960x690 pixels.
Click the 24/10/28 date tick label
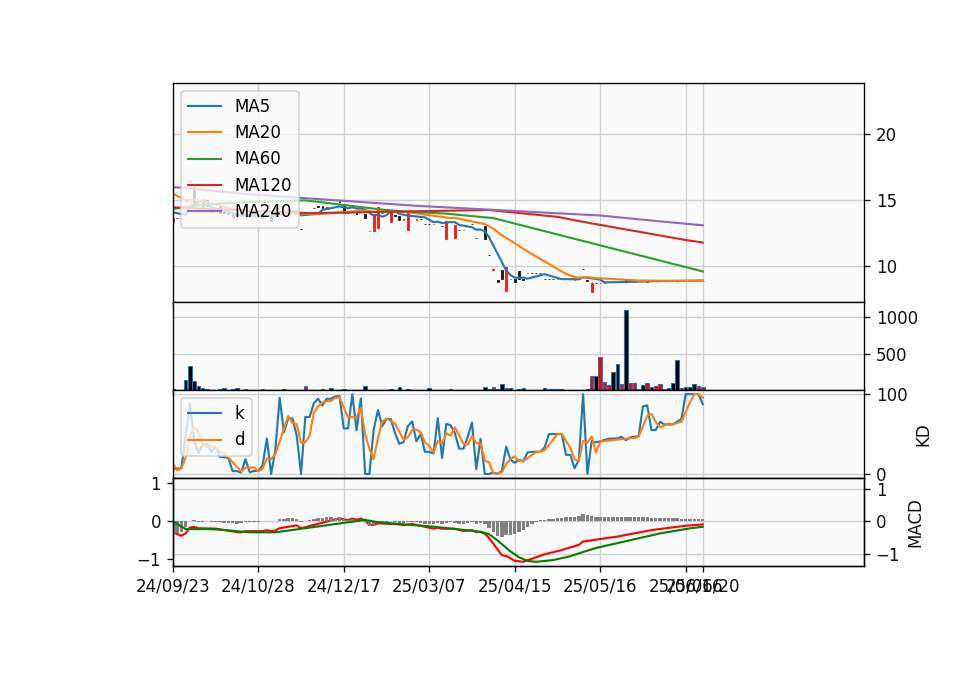click(x=258, y=586)
